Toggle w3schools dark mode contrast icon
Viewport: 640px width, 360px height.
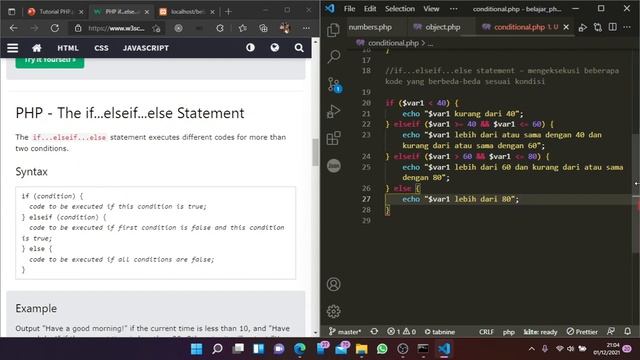[x=250, y=48]
